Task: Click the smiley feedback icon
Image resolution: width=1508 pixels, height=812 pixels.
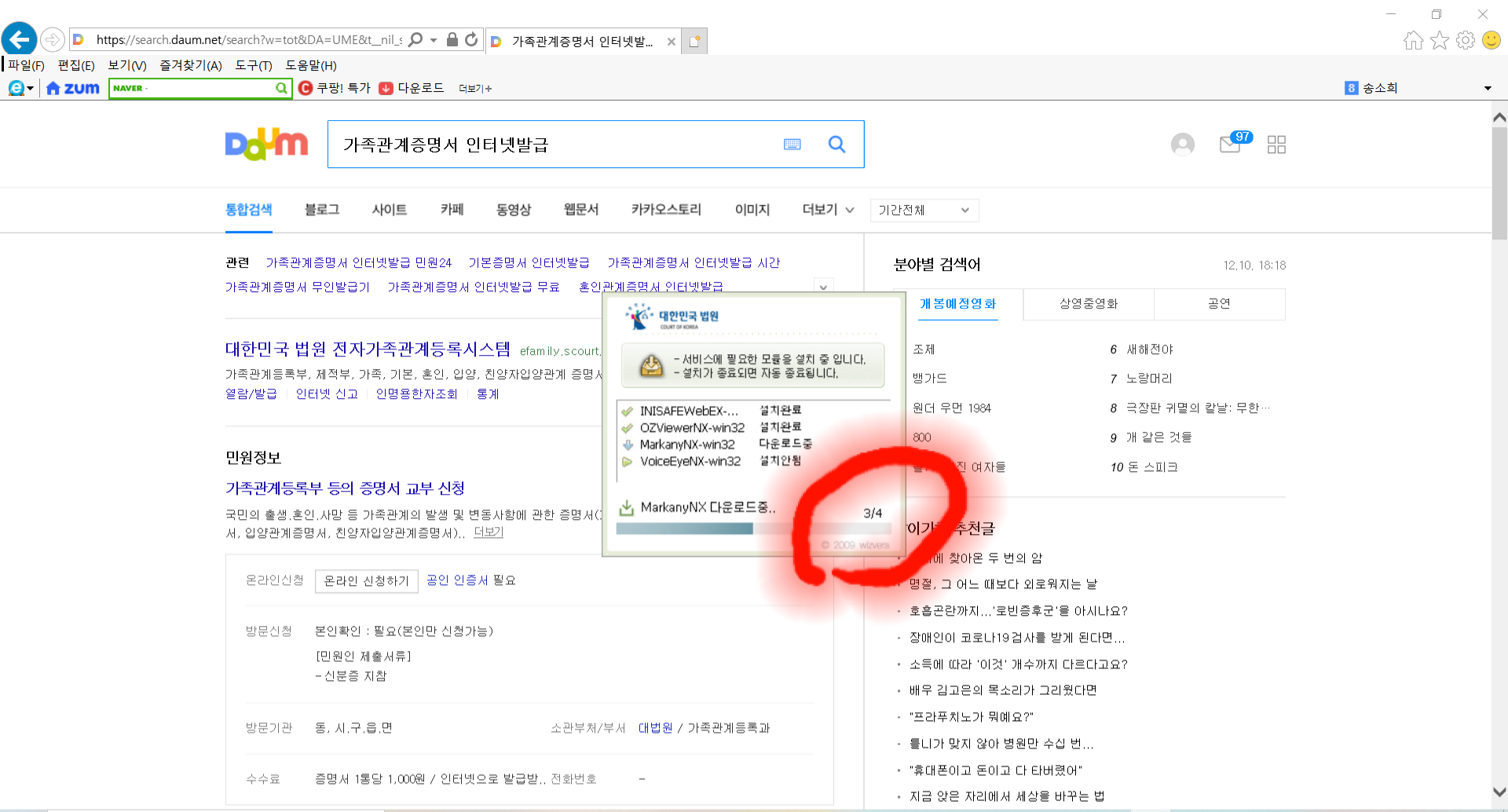Action: point(1491,40)
